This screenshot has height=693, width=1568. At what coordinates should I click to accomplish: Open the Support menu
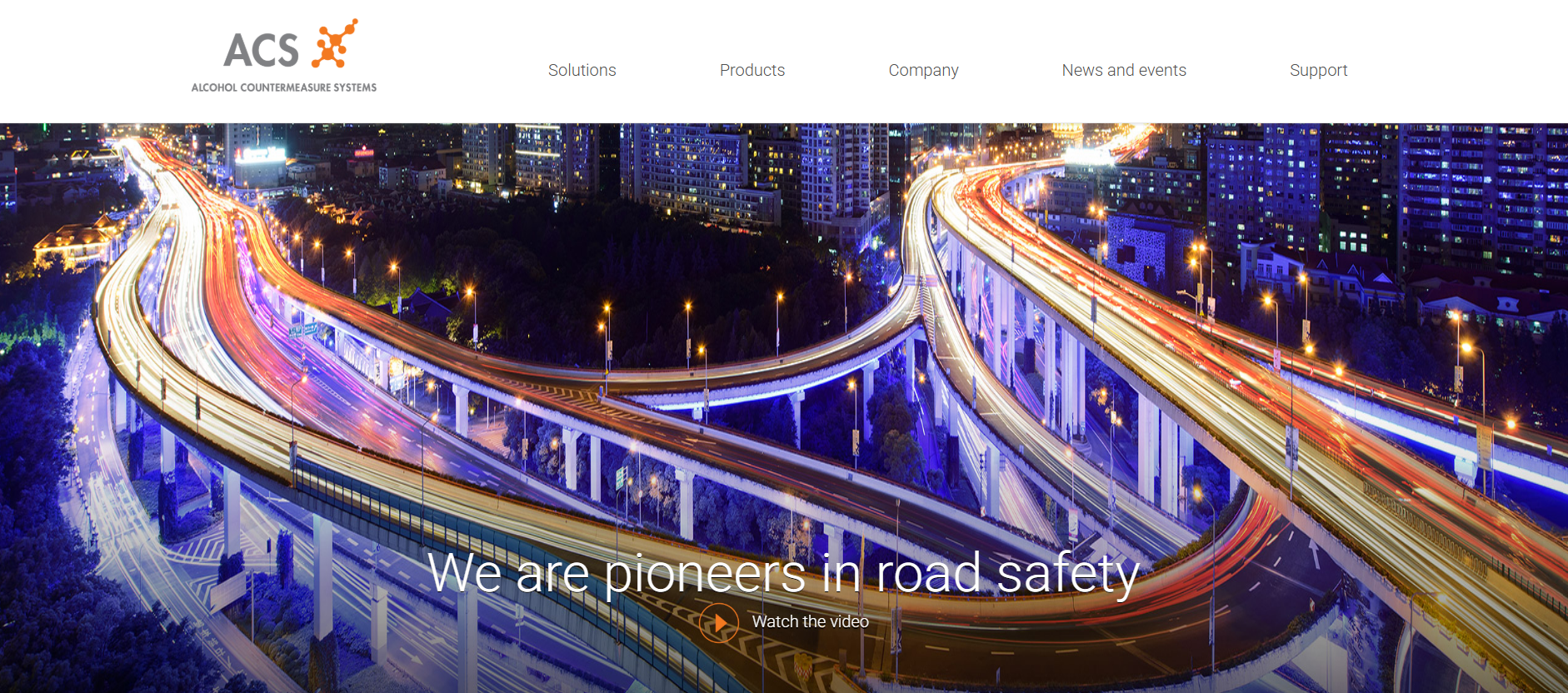[x=1318, y=71]
